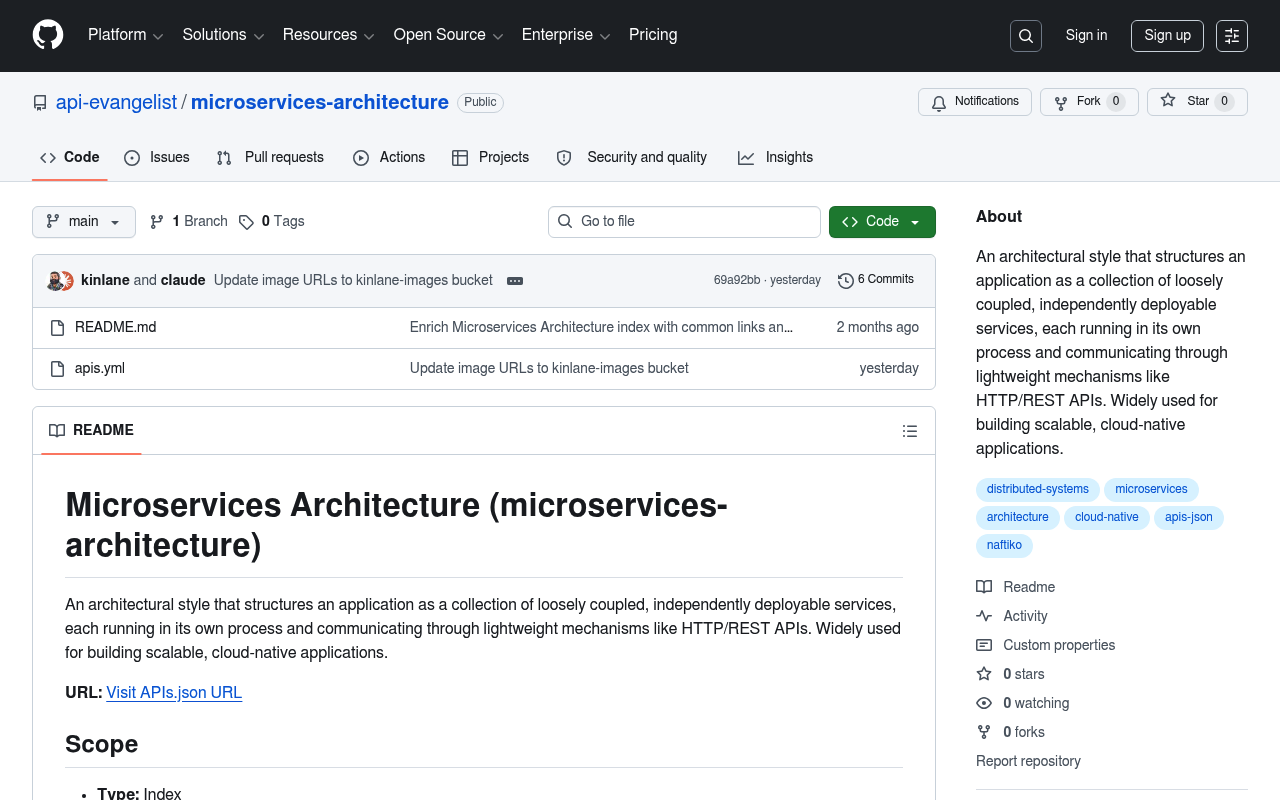The image size is (1280, 800).
Task: Open api-evangelist owner profile
Action: (116, 102)
